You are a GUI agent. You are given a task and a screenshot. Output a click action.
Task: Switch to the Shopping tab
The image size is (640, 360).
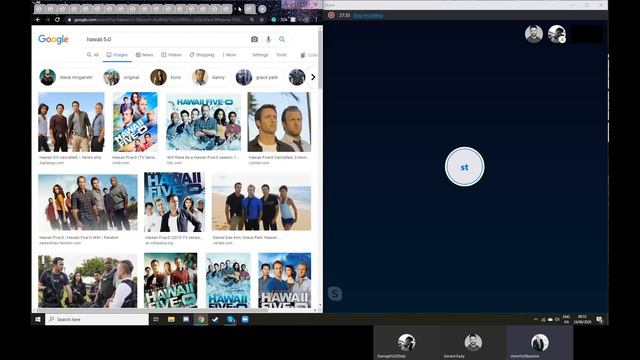point(202,55)
